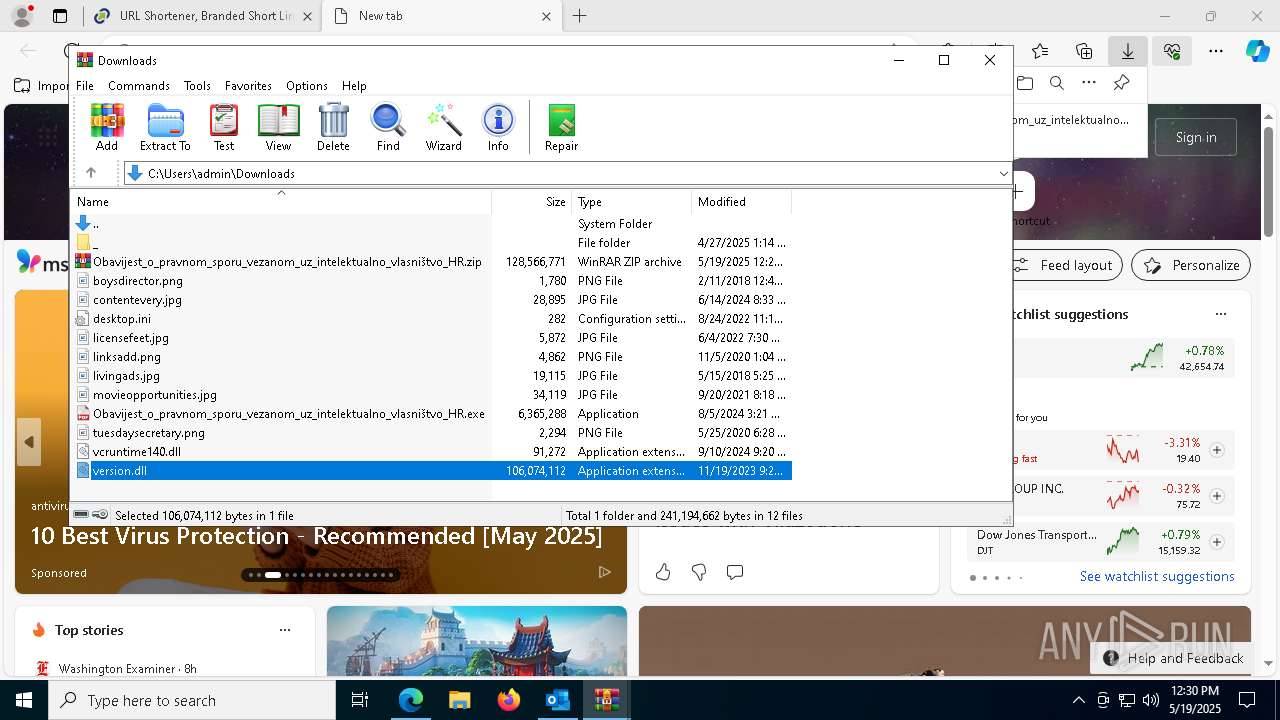The image size is (1280, 720).
Task: Open the Tools menu
Action: 197,86
